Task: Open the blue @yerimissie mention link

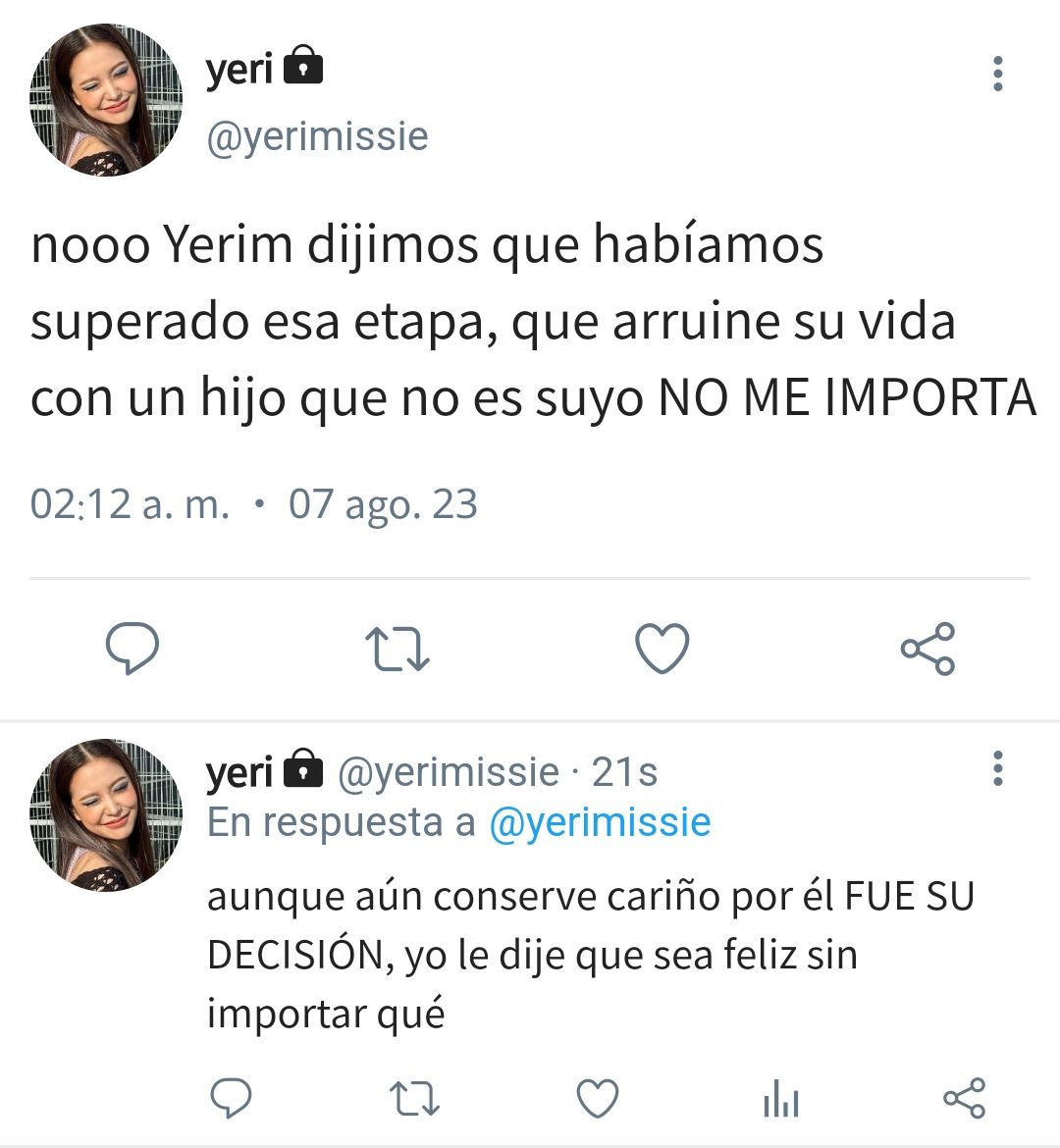Action: (600, 822)
